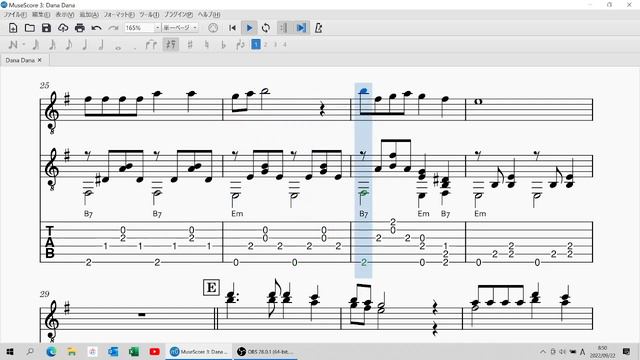Select rehearsal mark E in the score
Viewport: 640px width, 360px height.
coord(211,287)
